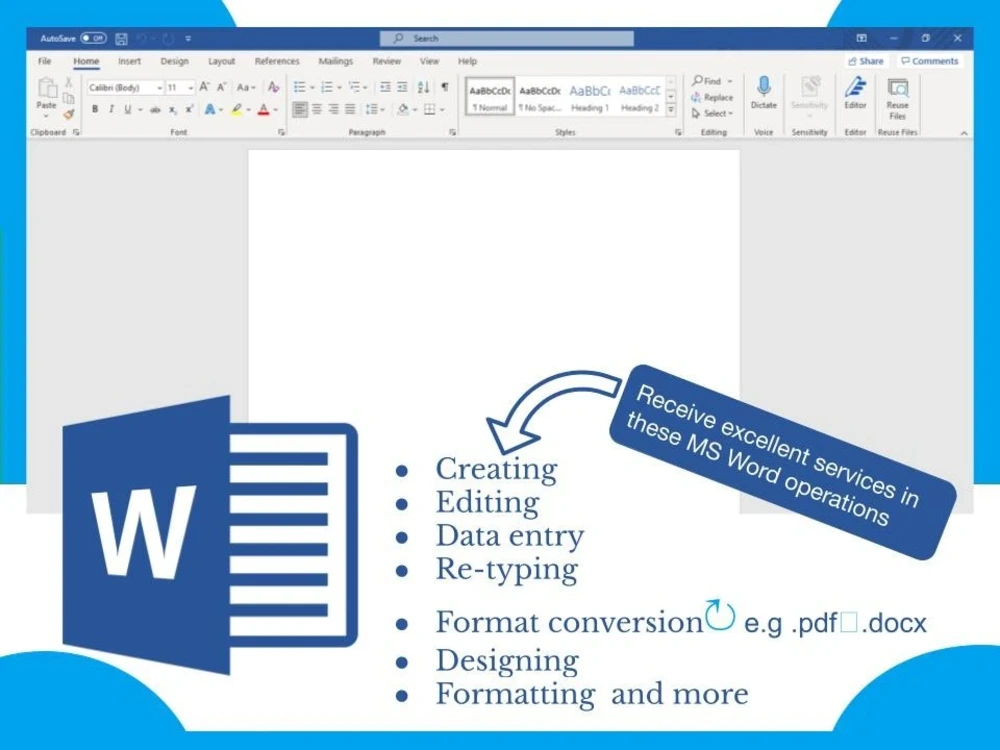Toggle Underline formatting
1000x750 pixels.
pyautogui.click(x=128, y=110)
